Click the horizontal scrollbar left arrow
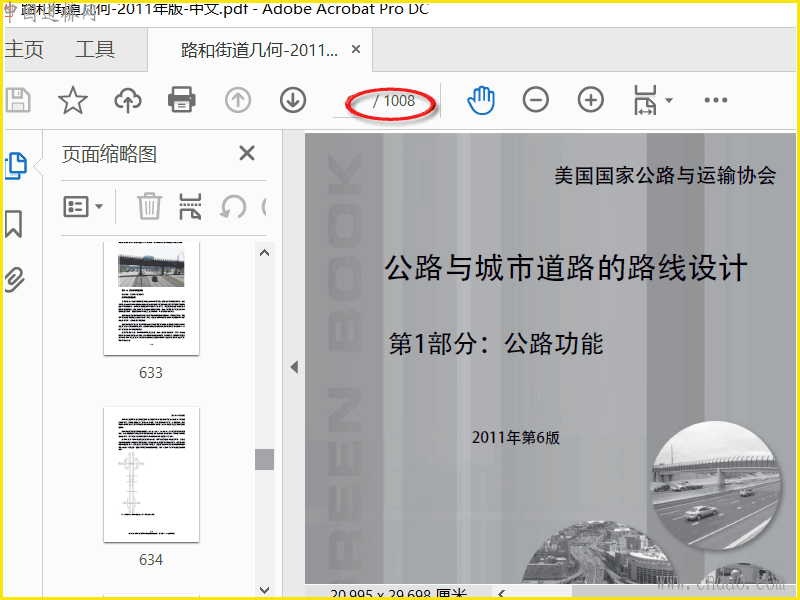The image size is (800, 600). point(502,593)
